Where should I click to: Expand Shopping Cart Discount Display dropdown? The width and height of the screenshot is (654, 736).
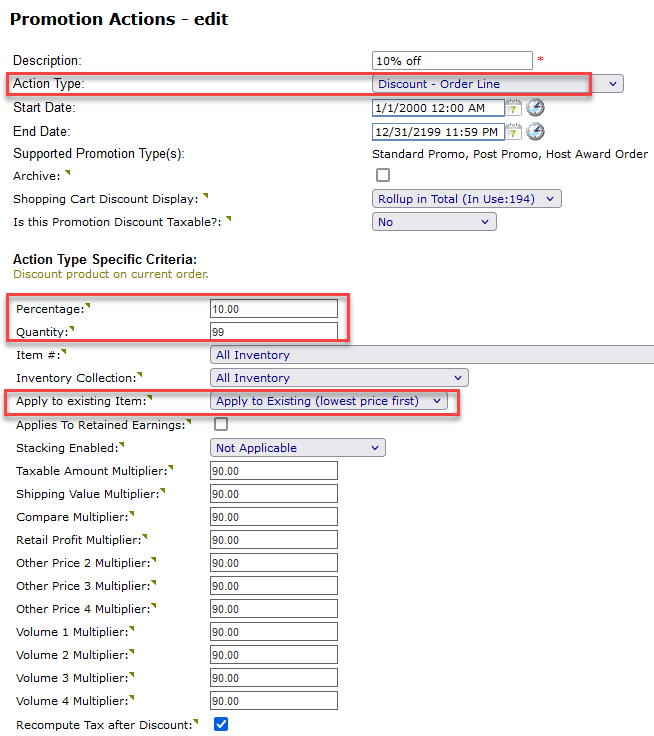pyautogui.click(x=466, y=199)
